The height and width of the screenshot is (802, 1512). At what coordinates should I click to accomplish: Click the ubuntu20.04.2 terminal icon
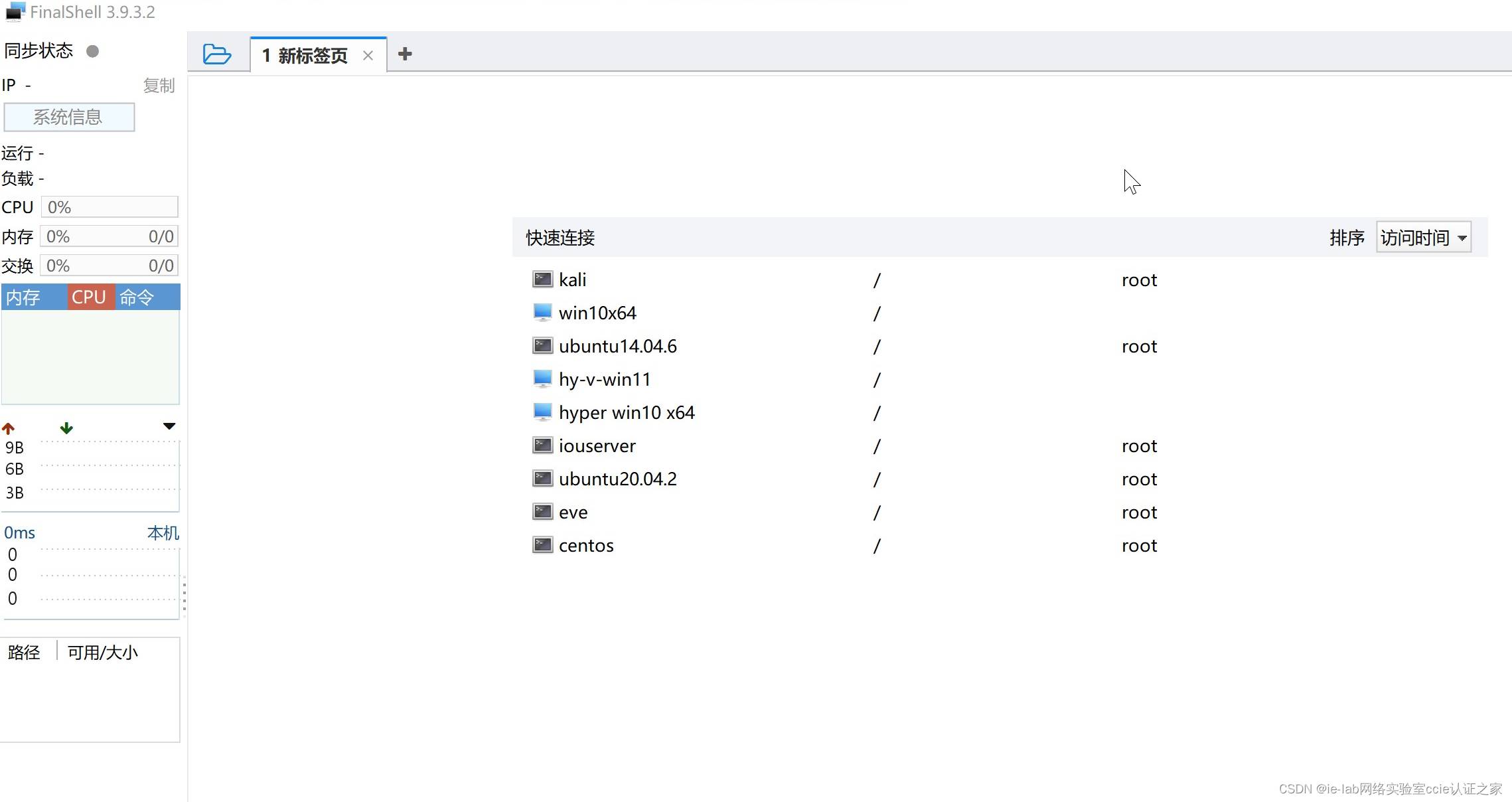[543, 479]
